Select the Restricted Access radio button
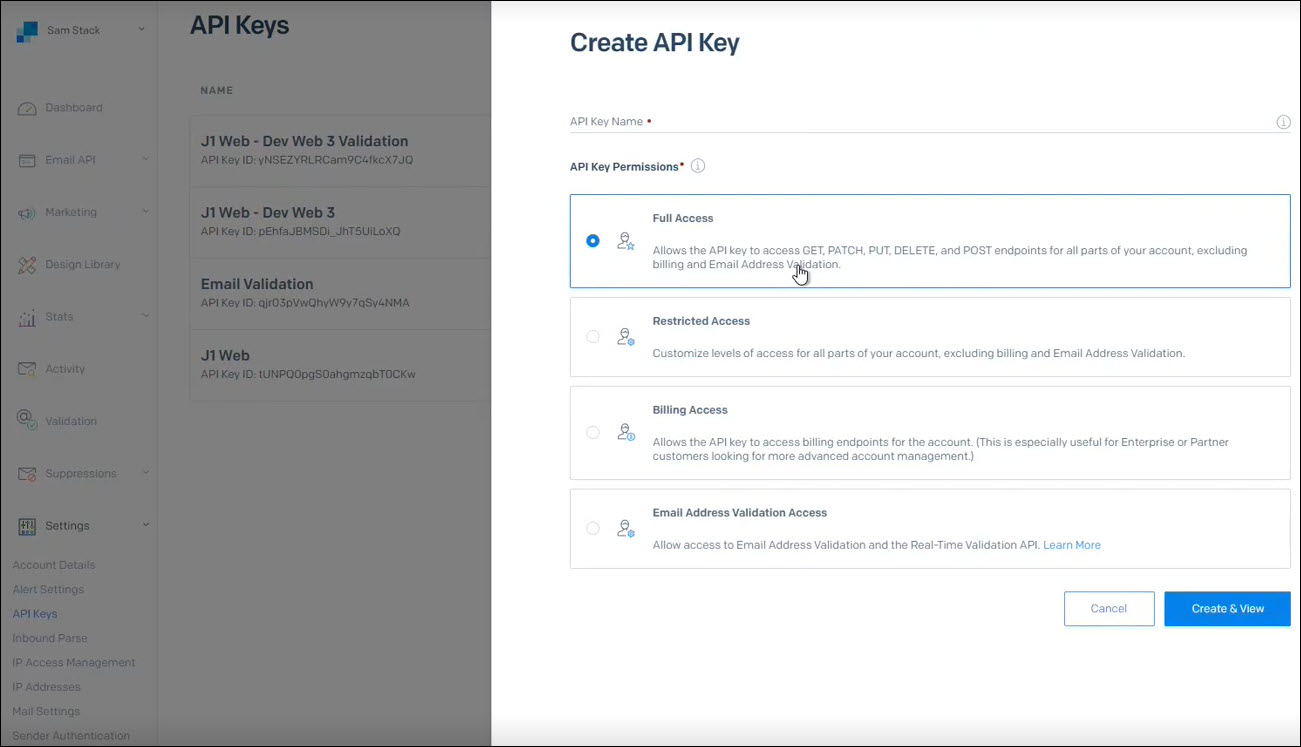 click(x=593, y=337)
